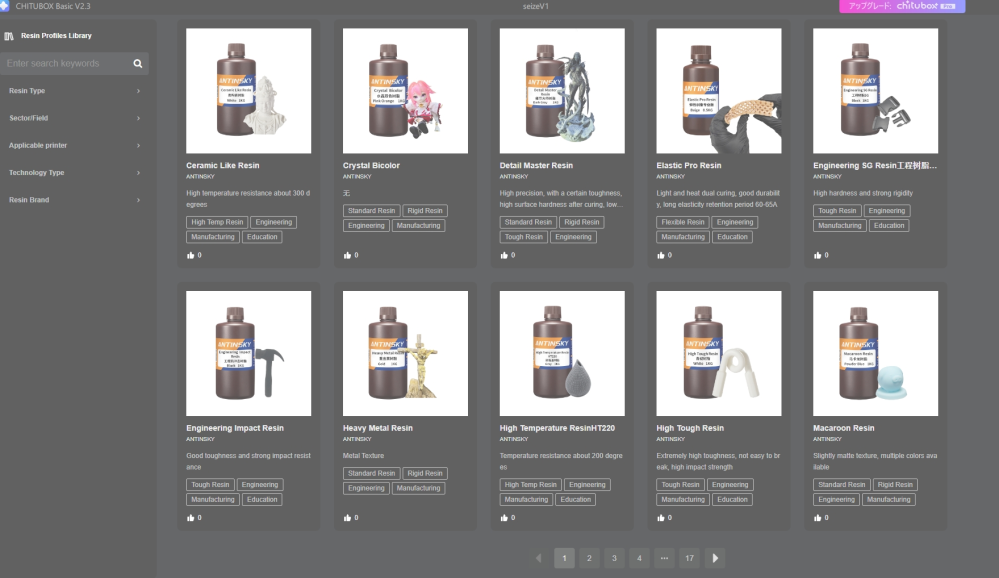Click Engineering tag on High Tough Resin
The image size is (999, 578).
[730, 485]
